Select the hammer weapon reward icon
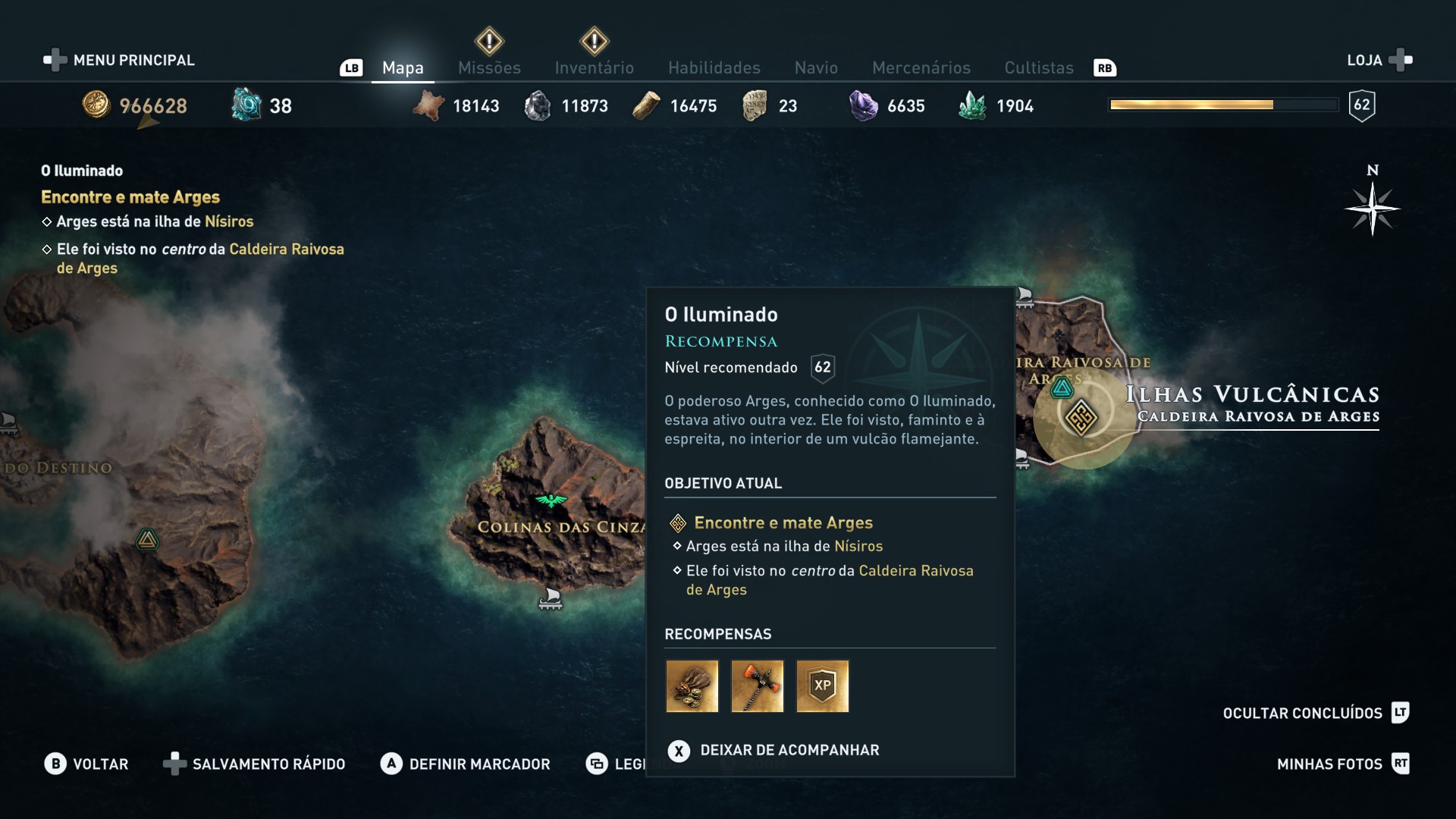 [757, 686]
